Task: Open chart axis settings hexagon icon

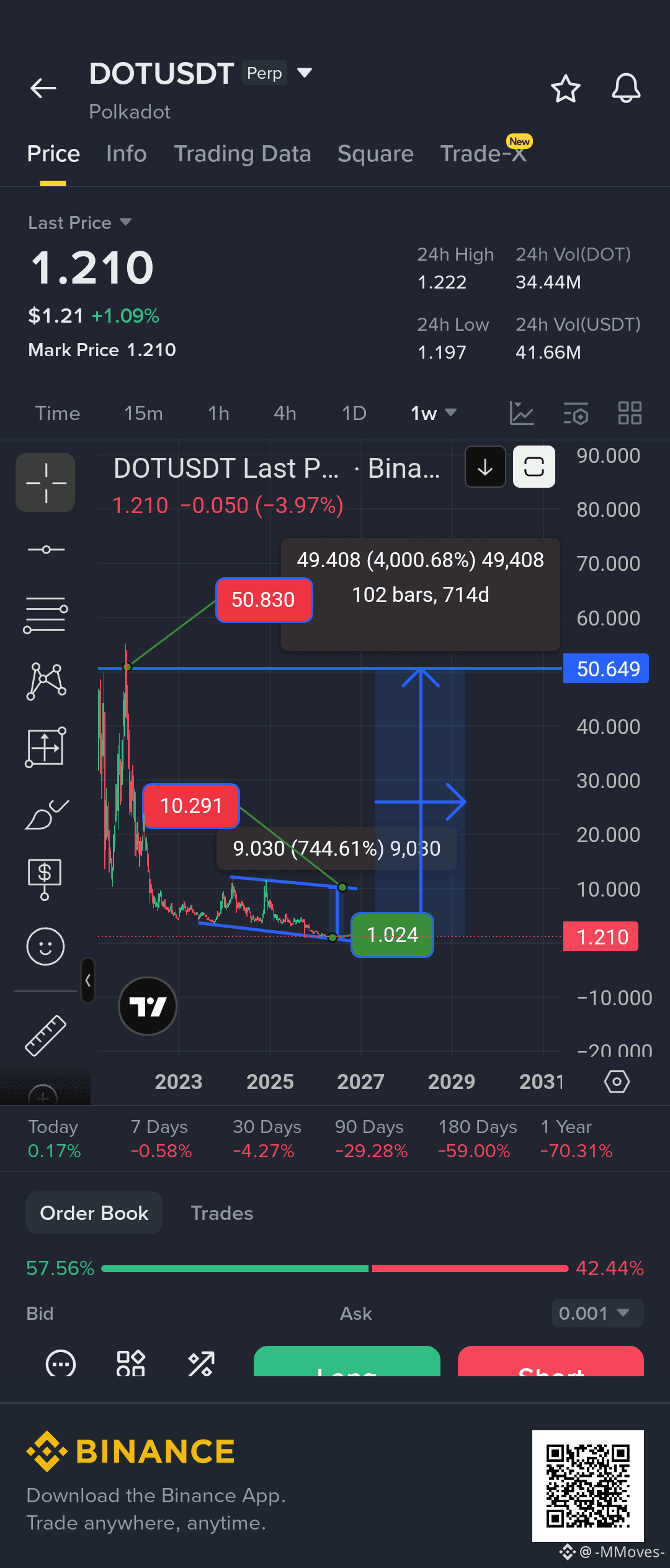Action: [x=617, y=1082]
